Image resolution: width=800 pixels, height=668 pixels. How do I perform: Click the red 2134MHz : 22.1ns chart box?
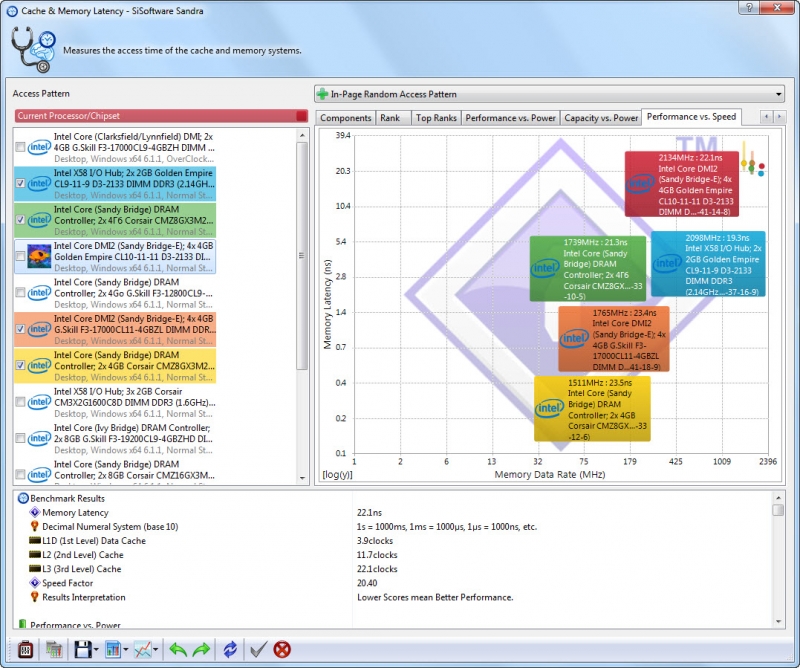(682, 184)
